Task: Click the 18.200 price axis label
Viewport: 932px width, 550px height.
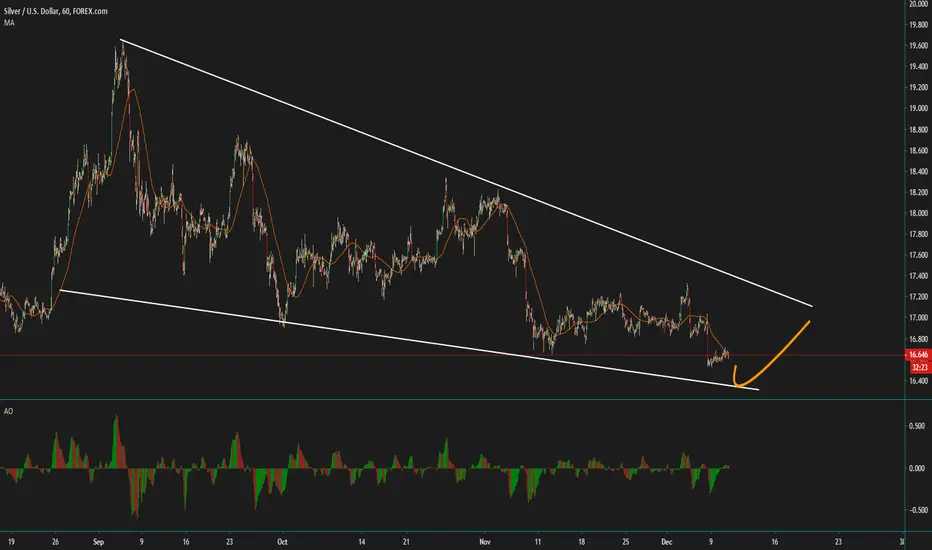Action: click(918, 192)
